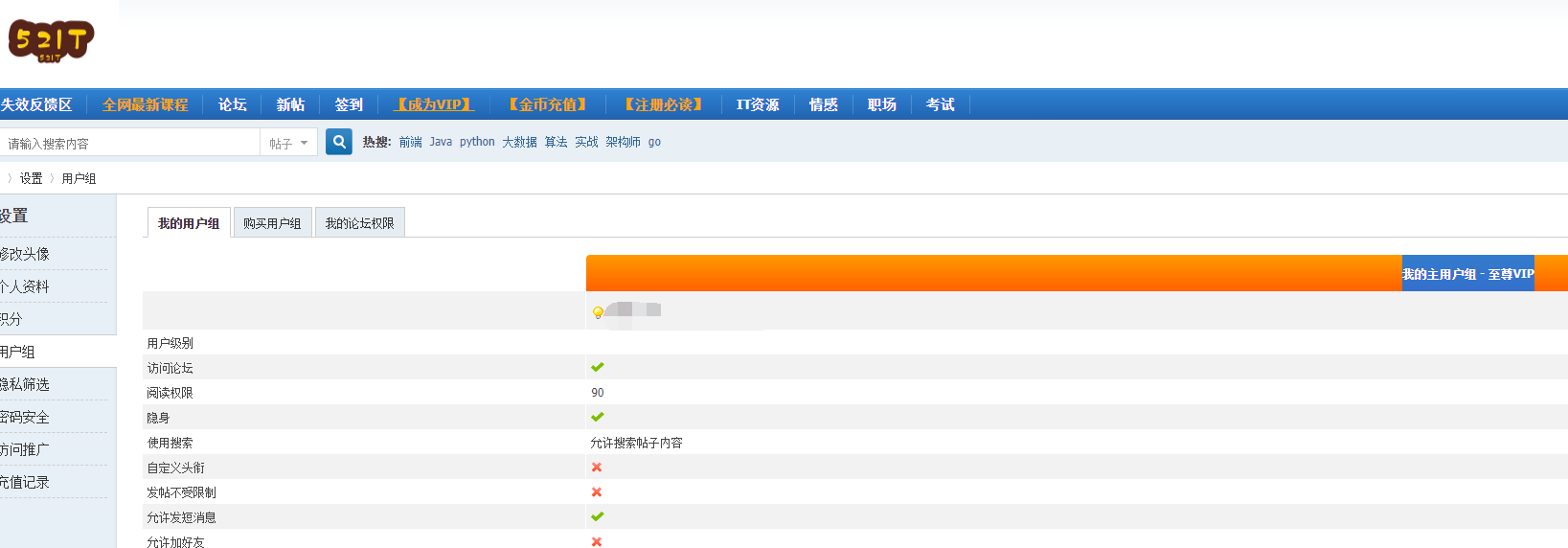Click the red cross in 发帖不受限制 row
This screenshot has height=548, width=1568.
point(597,491)
